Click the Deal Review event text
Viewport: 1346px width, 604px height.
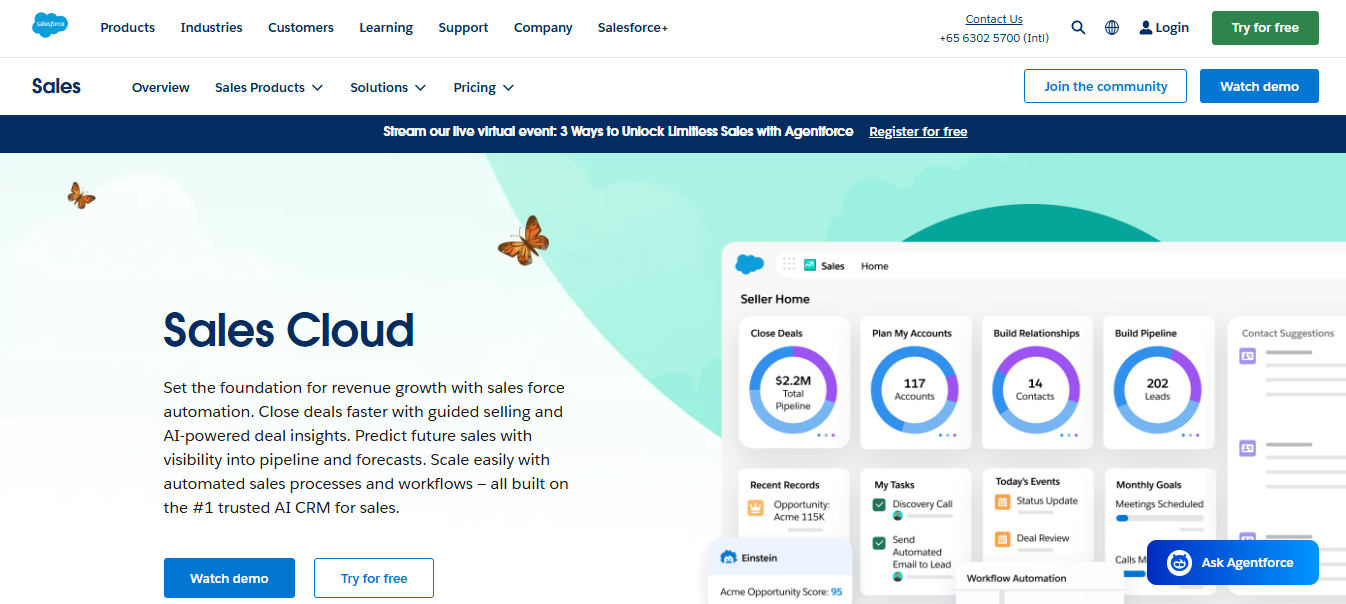(1043, 538)
